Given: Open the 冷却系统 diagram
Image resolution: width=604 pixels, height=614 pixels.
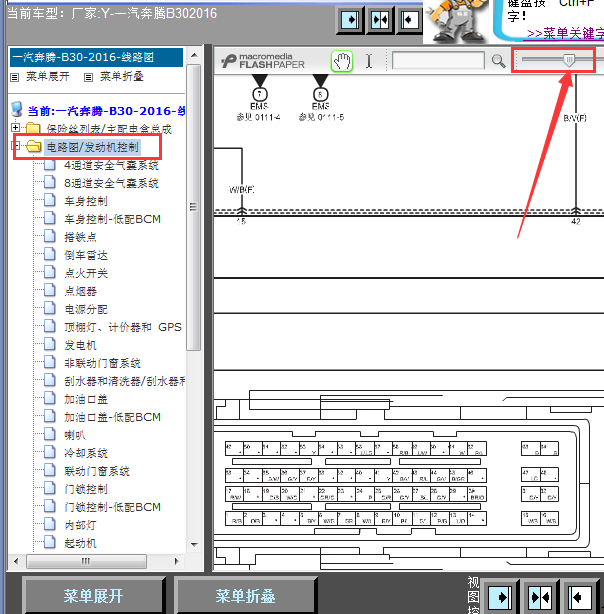Looking at the screenshot, I should 86,453.
